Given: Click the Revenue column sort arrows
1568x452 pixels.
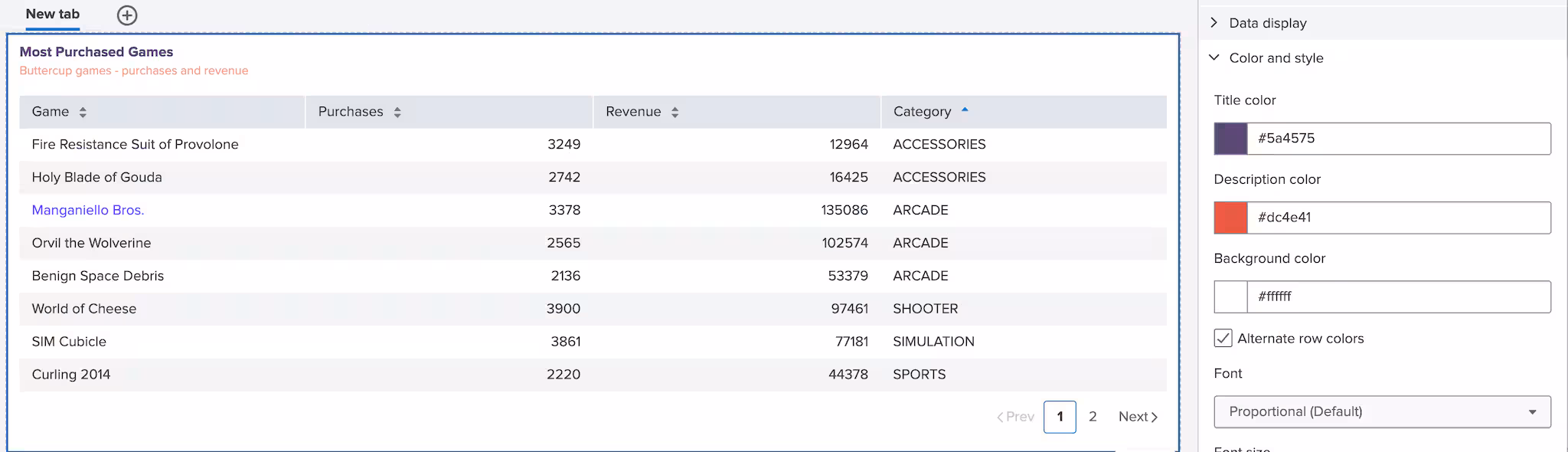Looking at the screenshot, I should [x=675, y=113].
